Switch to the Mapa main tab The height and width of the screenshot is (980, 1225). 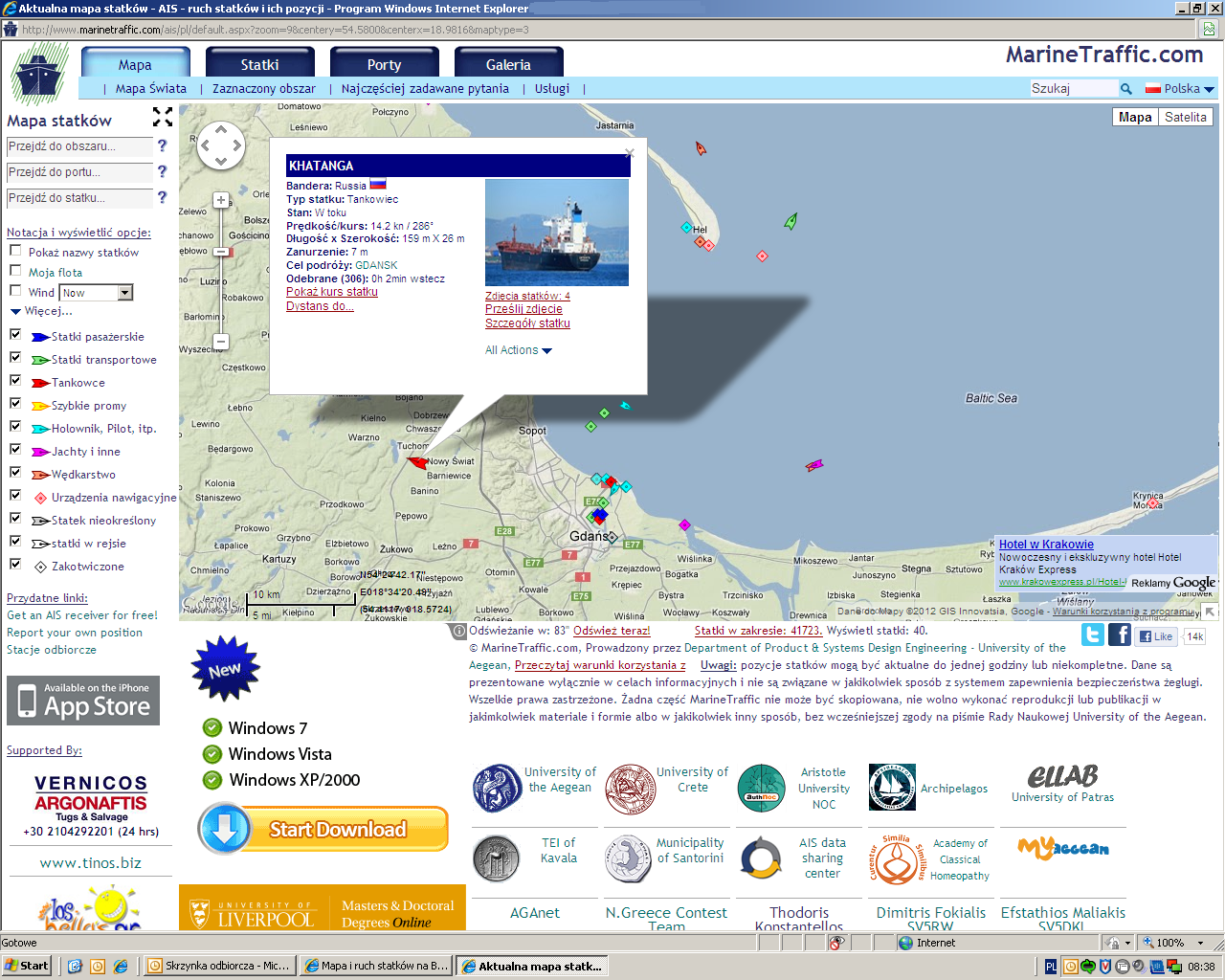pyautogui.click(x=135, y=63)
